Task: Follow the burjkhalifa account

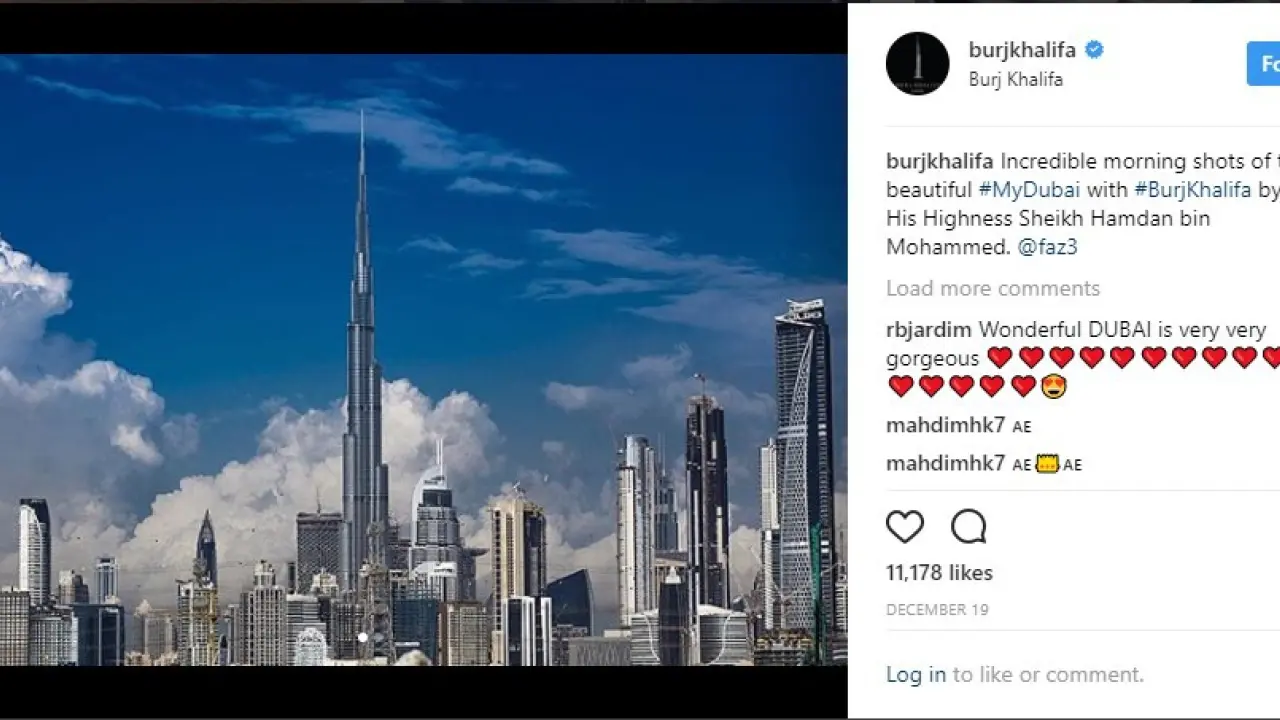Action: pos(1263,64)
